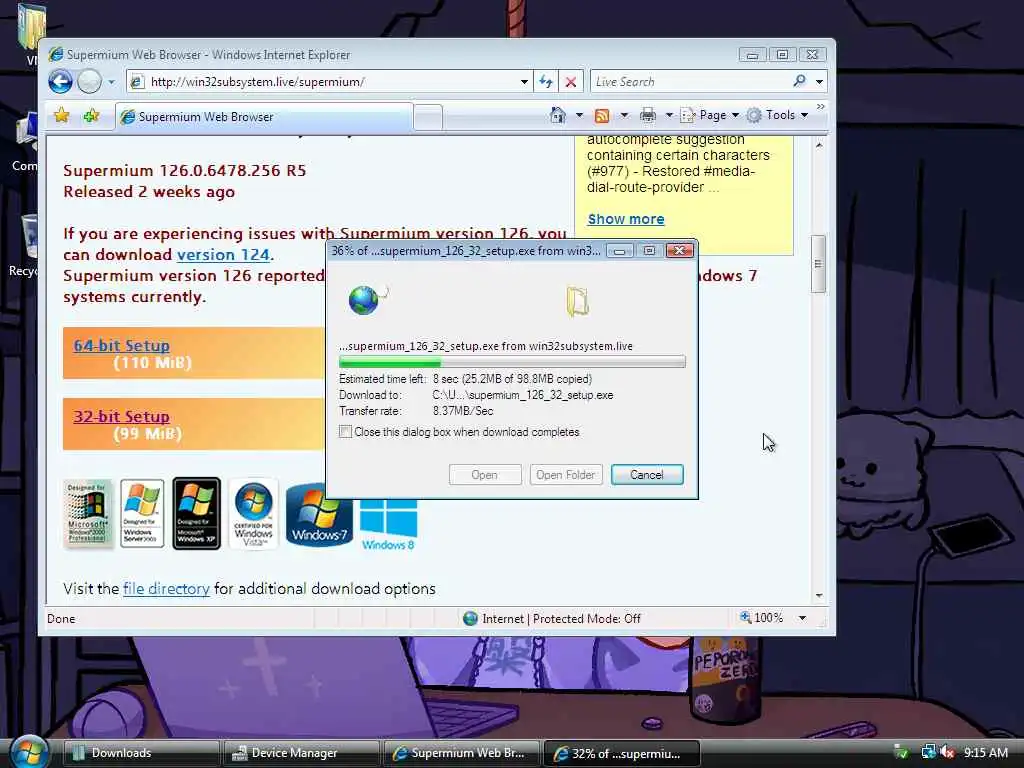
Task: Open the Windows Start orb
Action: click(27, 752)
